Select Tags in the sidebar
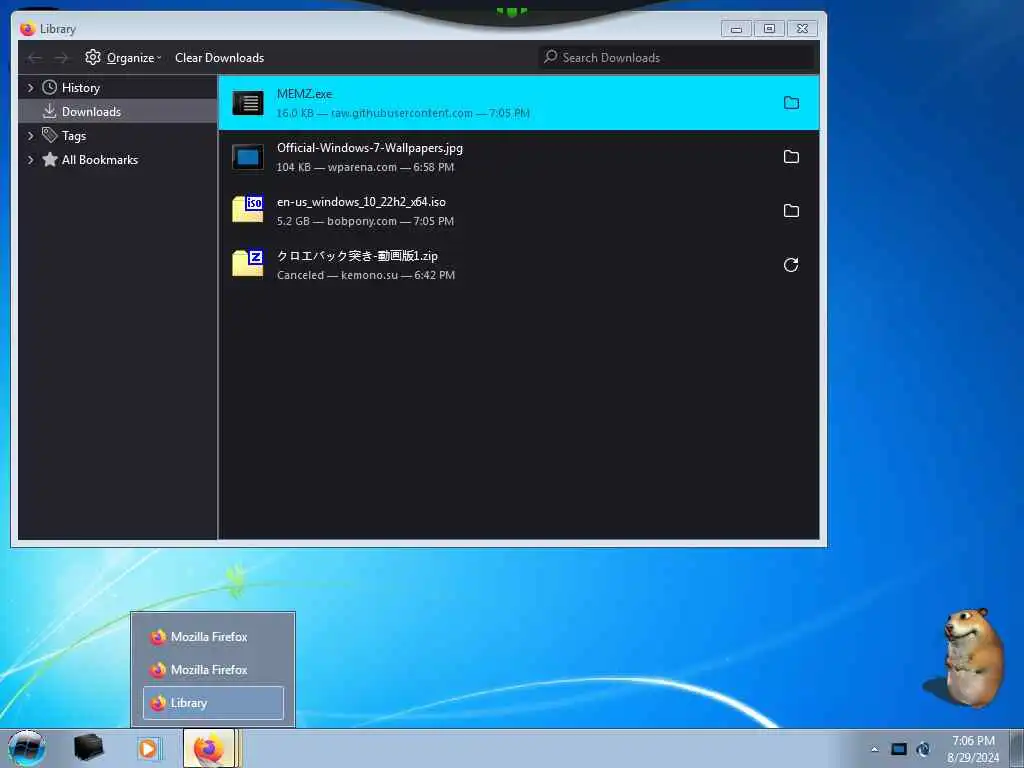 (118, 135)
